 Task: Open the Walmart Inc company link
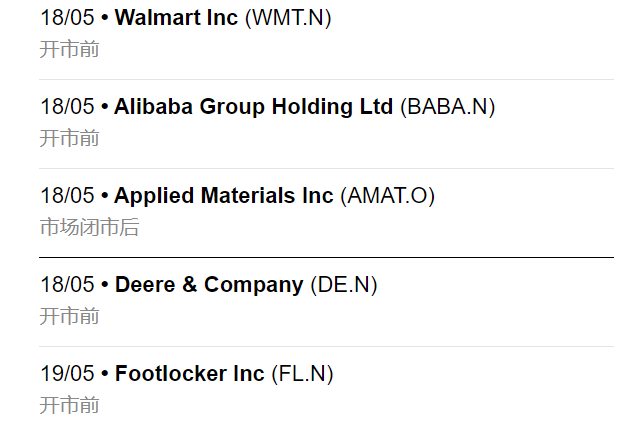click(177, 18)
